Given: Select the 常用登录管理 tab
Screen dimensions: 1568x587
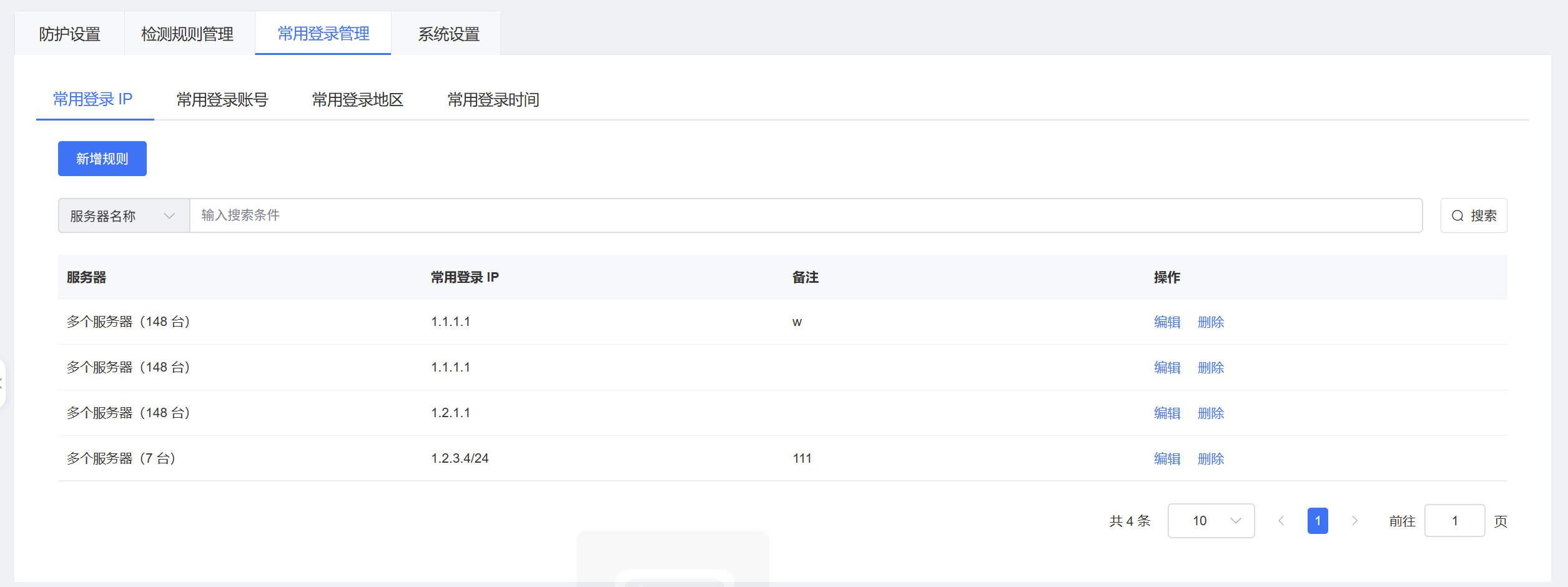Looking at the screenshot, I should [x=323, y=34].
